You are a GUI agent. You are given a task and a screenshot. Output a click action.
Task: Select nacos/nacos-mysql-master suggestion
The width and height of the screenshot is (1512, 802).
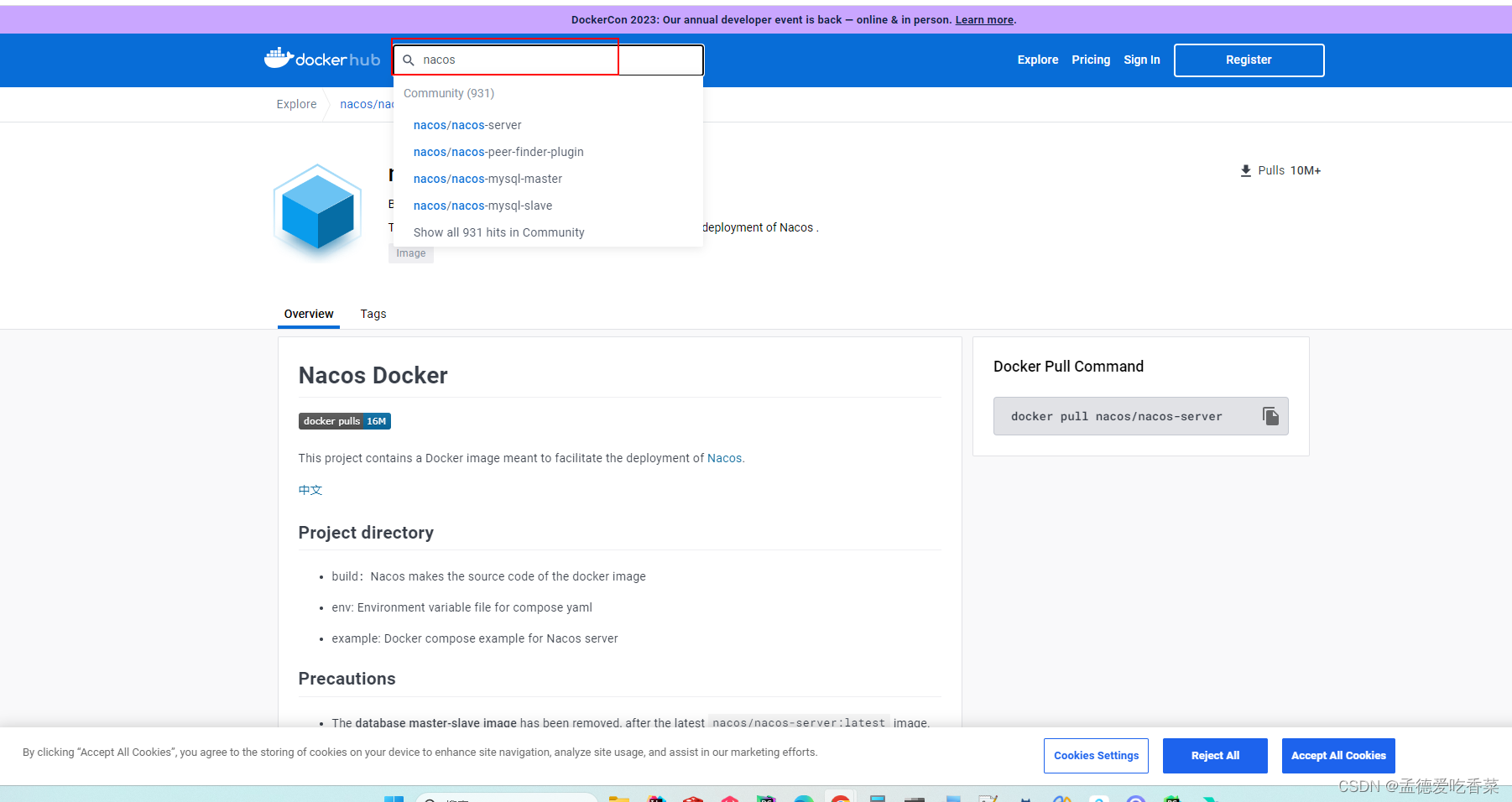tap(487, 179)
